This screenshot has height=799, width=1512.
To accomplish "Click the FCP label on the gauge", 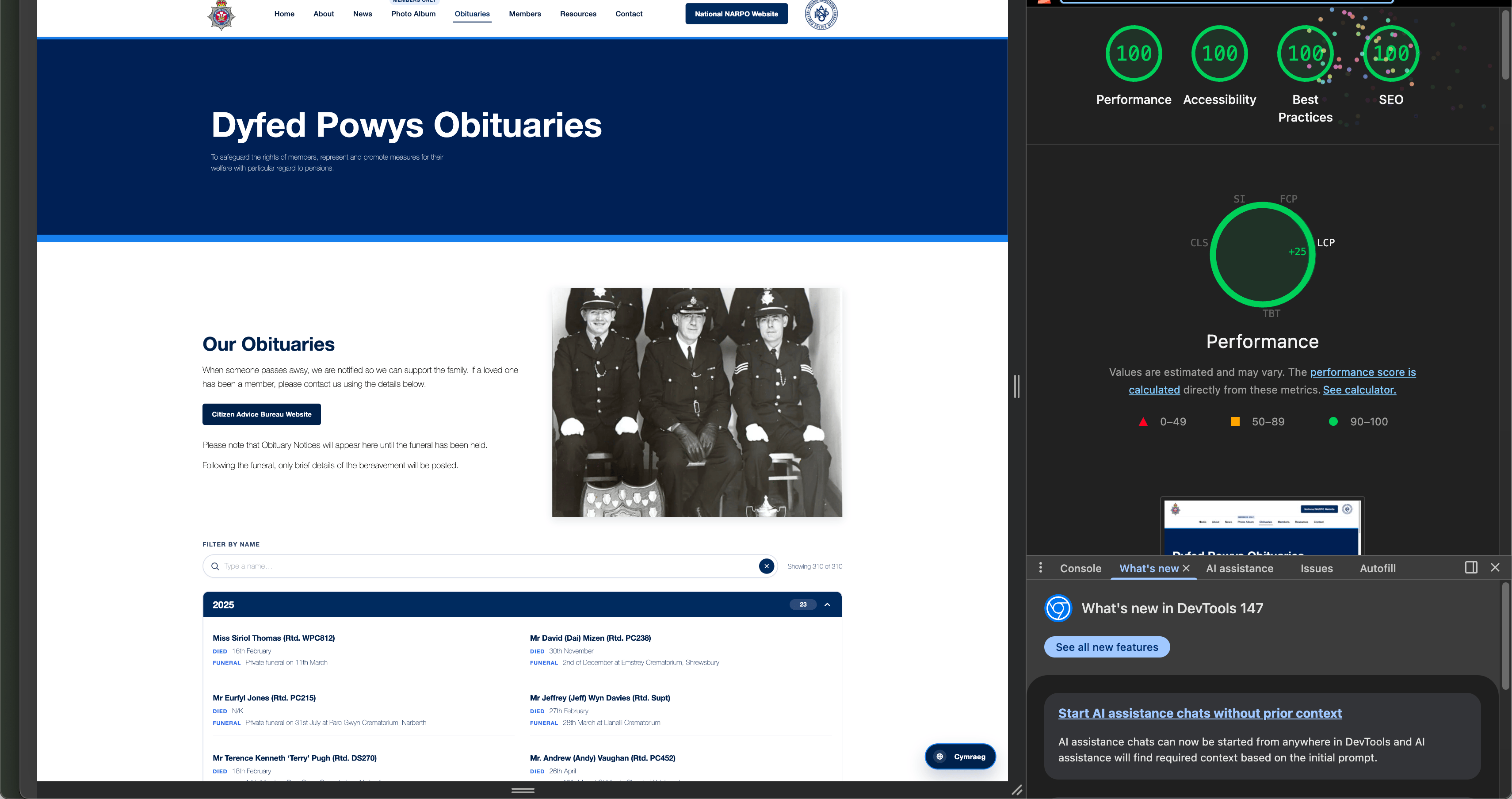I will tap(1288, 199).
